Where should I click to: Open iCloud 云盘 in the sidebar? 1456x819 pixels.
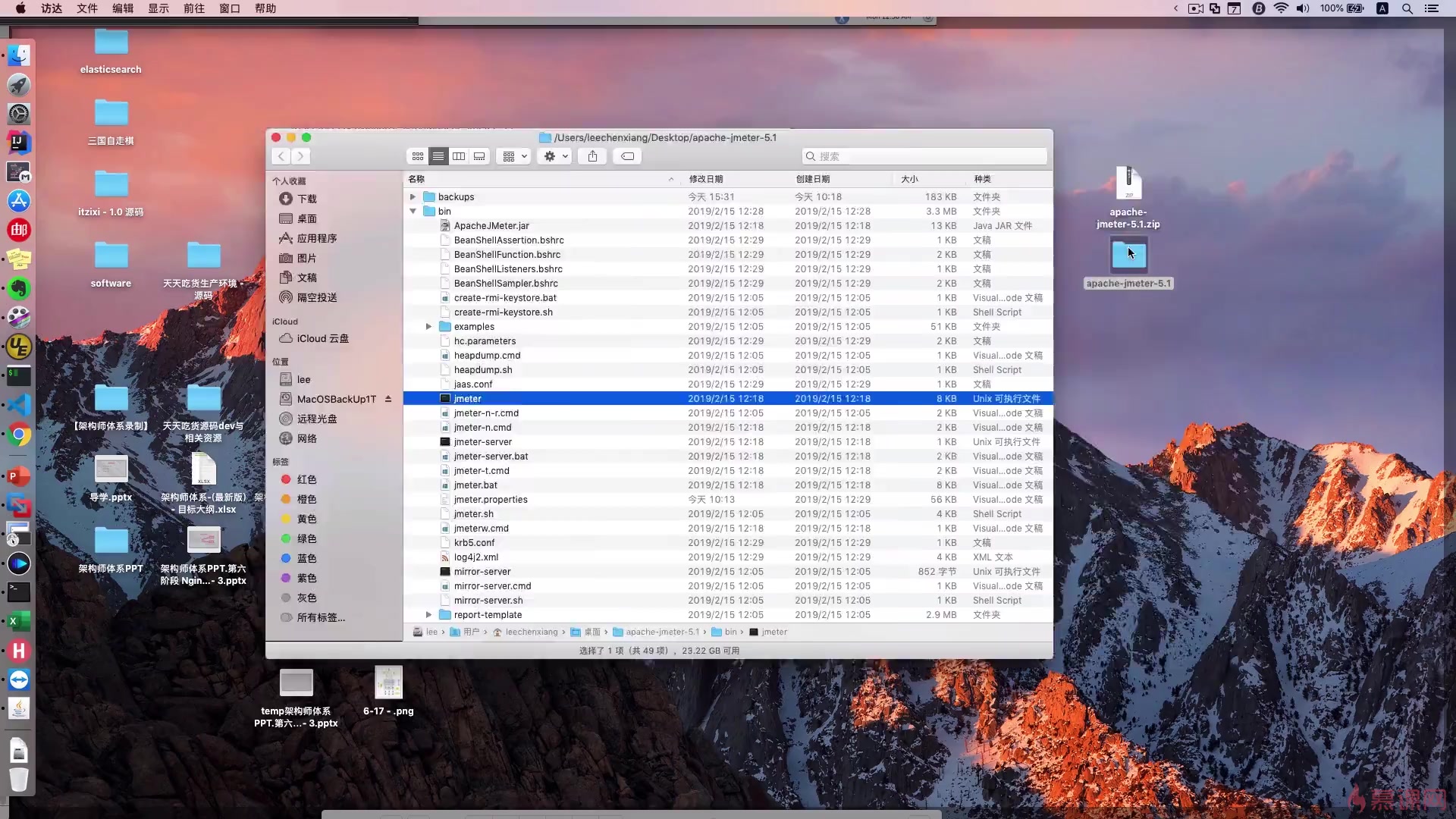point(322,338)
